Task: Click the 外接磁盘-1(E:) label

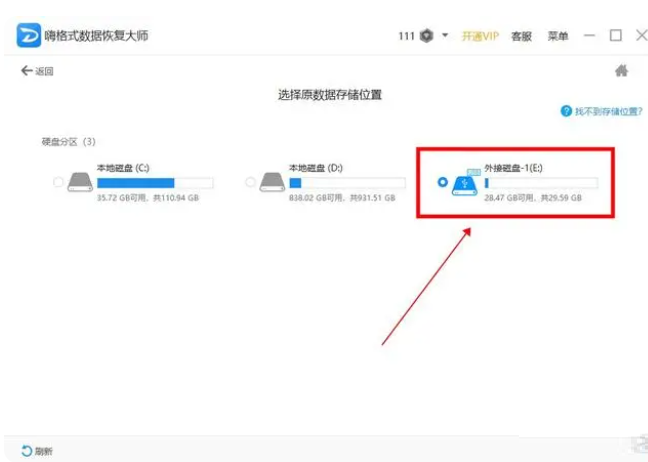Action: tap(513, 168)
